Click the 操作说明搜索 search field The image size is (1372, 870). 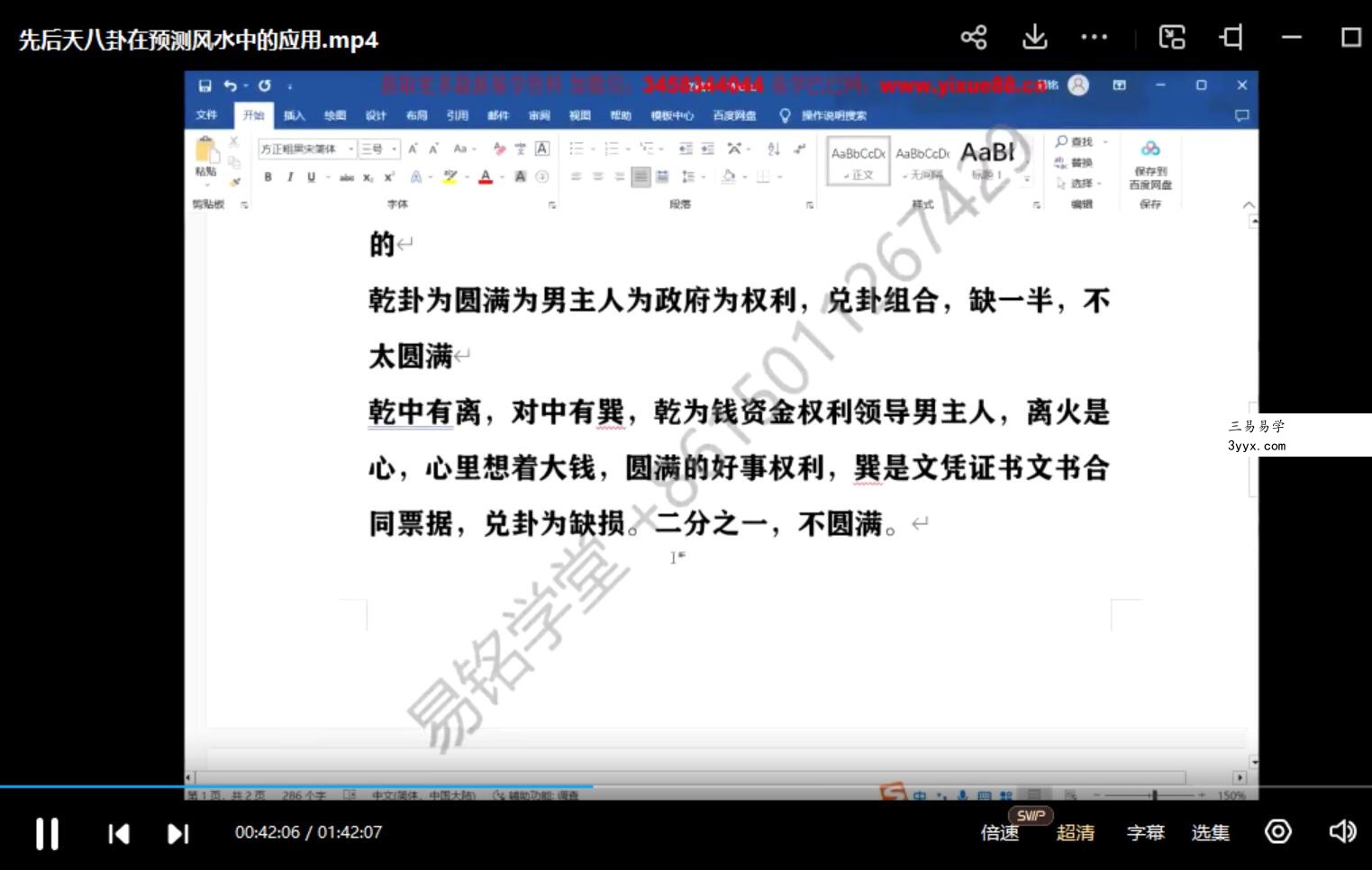point(833,115)
